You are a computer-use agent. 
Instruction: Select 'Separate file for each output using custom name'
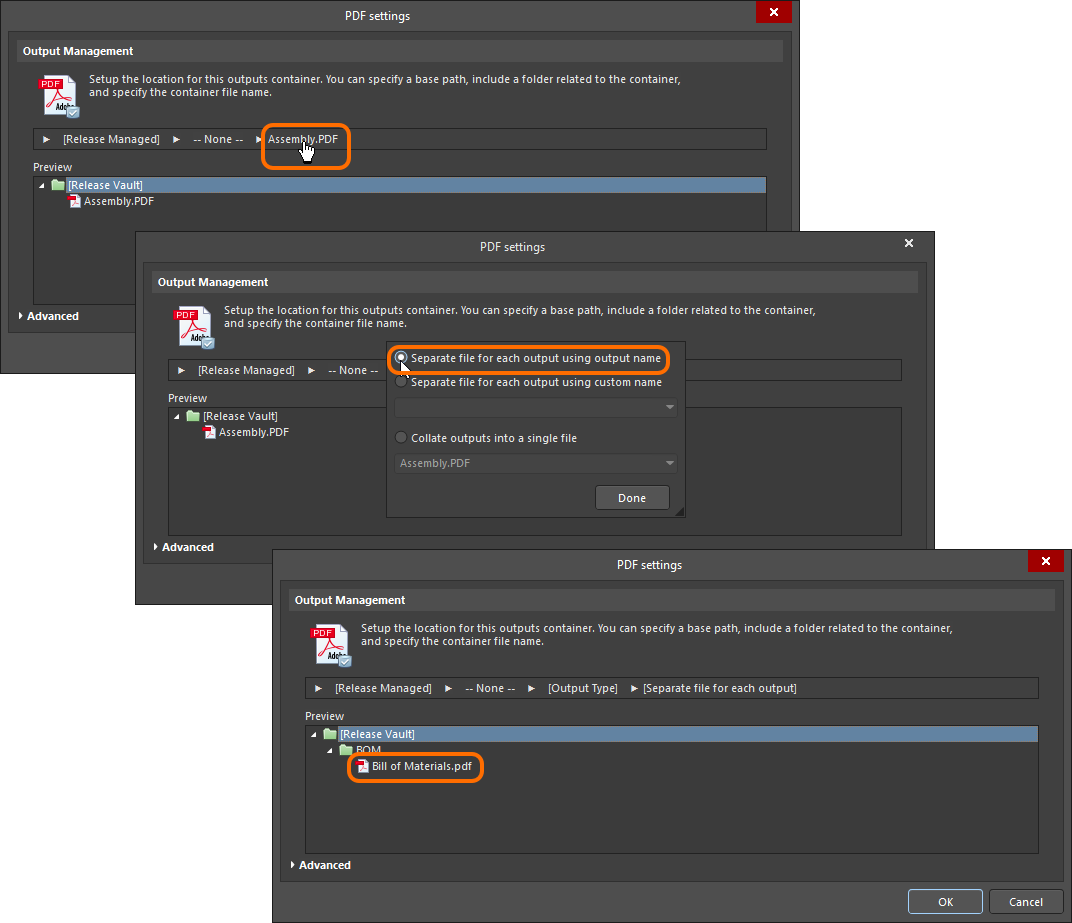[x=402, y=382]
